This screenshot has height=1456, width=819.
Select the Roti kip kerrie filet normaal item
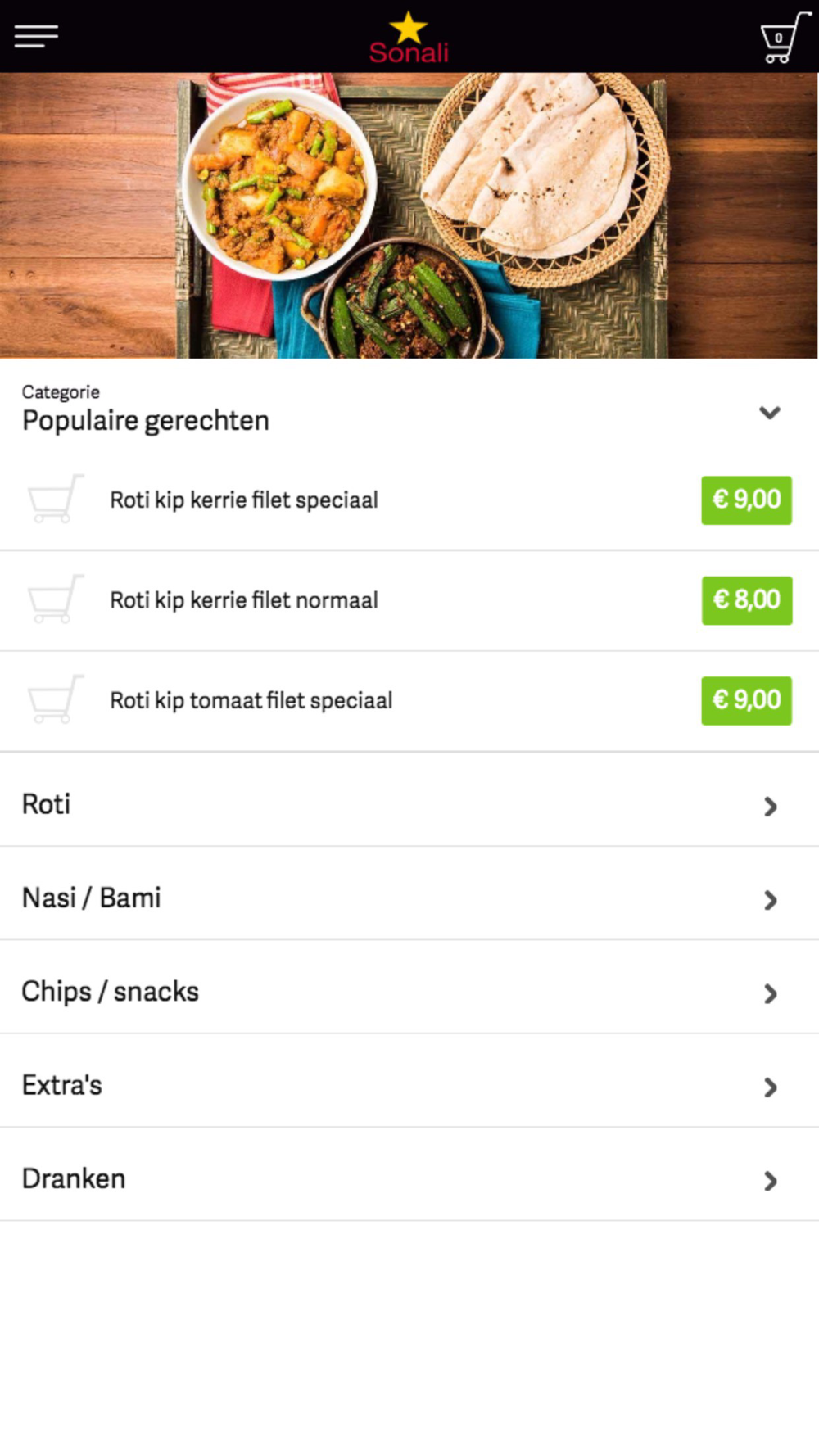click(244, 600)
